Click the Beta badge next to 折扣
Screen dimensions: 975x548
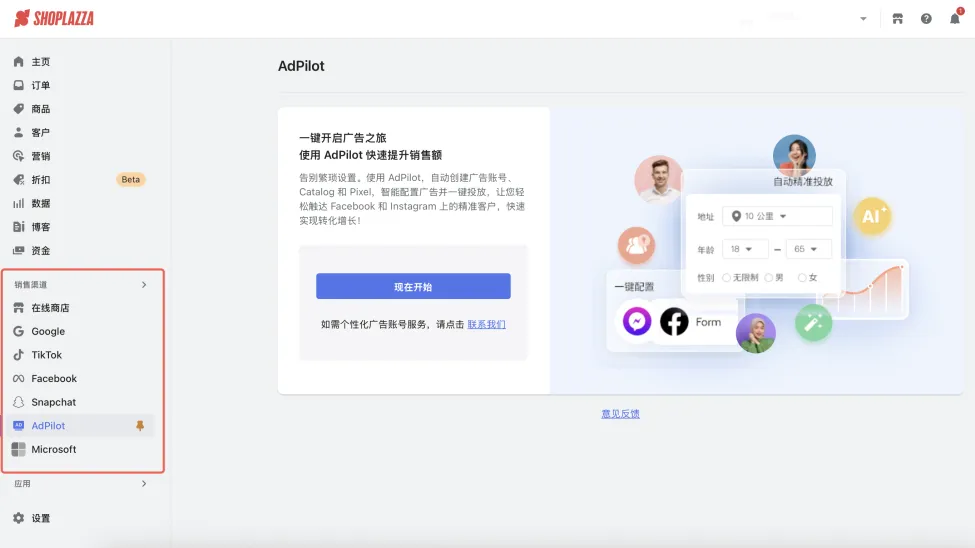tap(131, 179)
